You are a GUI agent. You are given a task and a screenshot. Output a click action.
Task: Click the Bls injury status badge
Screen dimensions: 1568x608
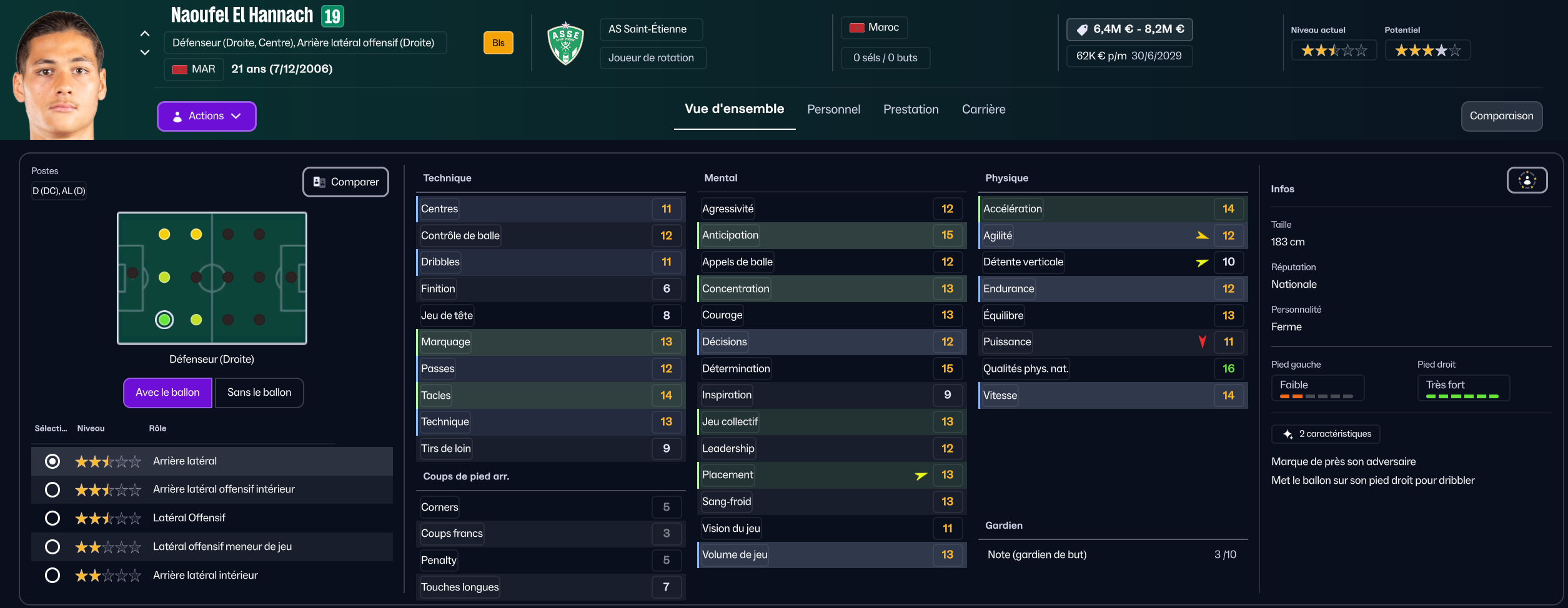[498, 43]
